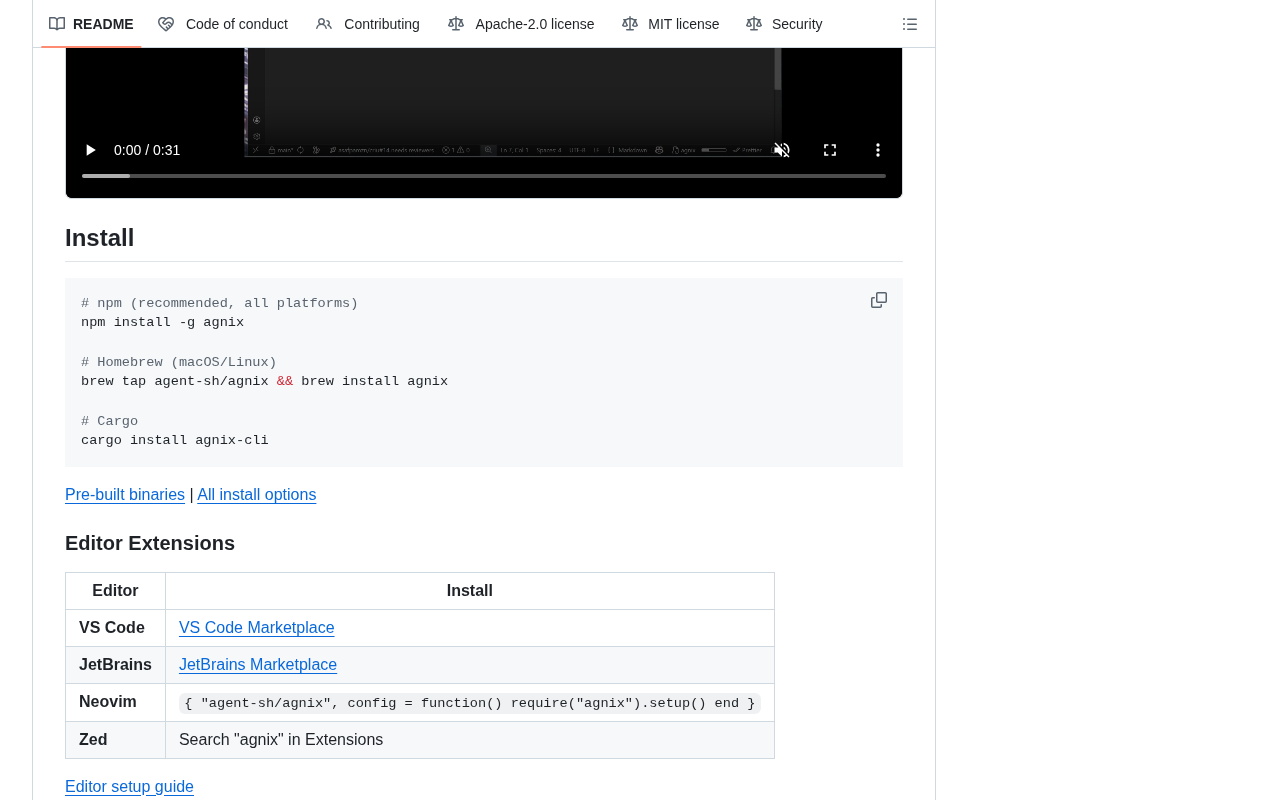Viewport: 1280px width, 800px height.
Task: Copy the install code block
Action: (x=879, y=300)
